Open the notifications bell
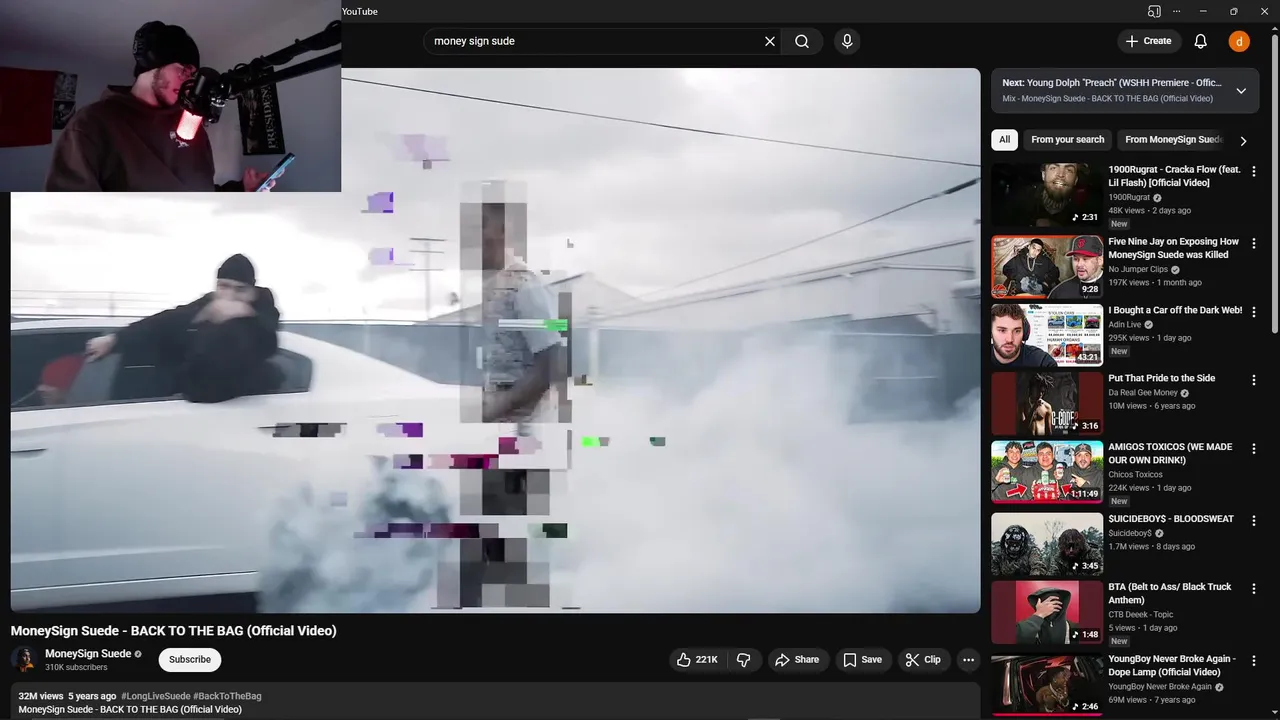The width and height of the screenshot is (1280, 720). click(x=1201, y=41)
